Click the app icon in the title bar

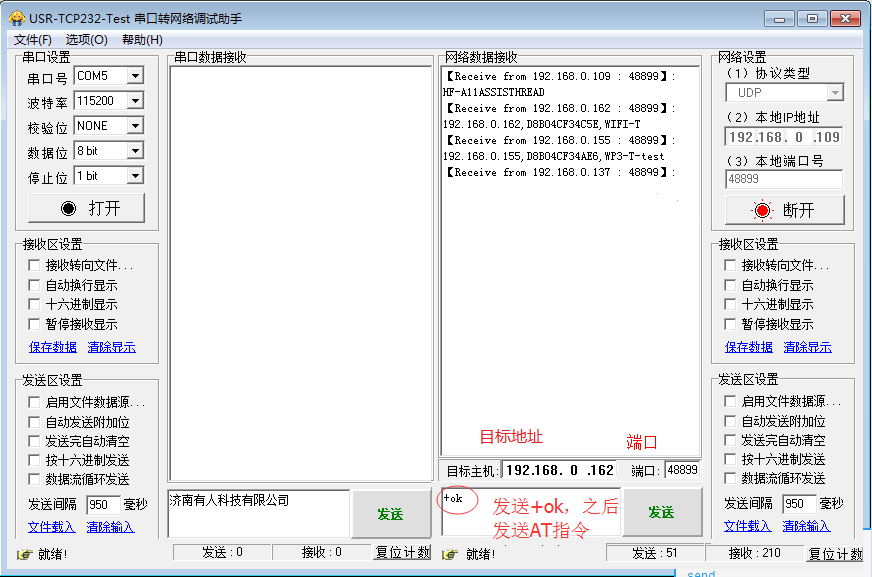16,18
